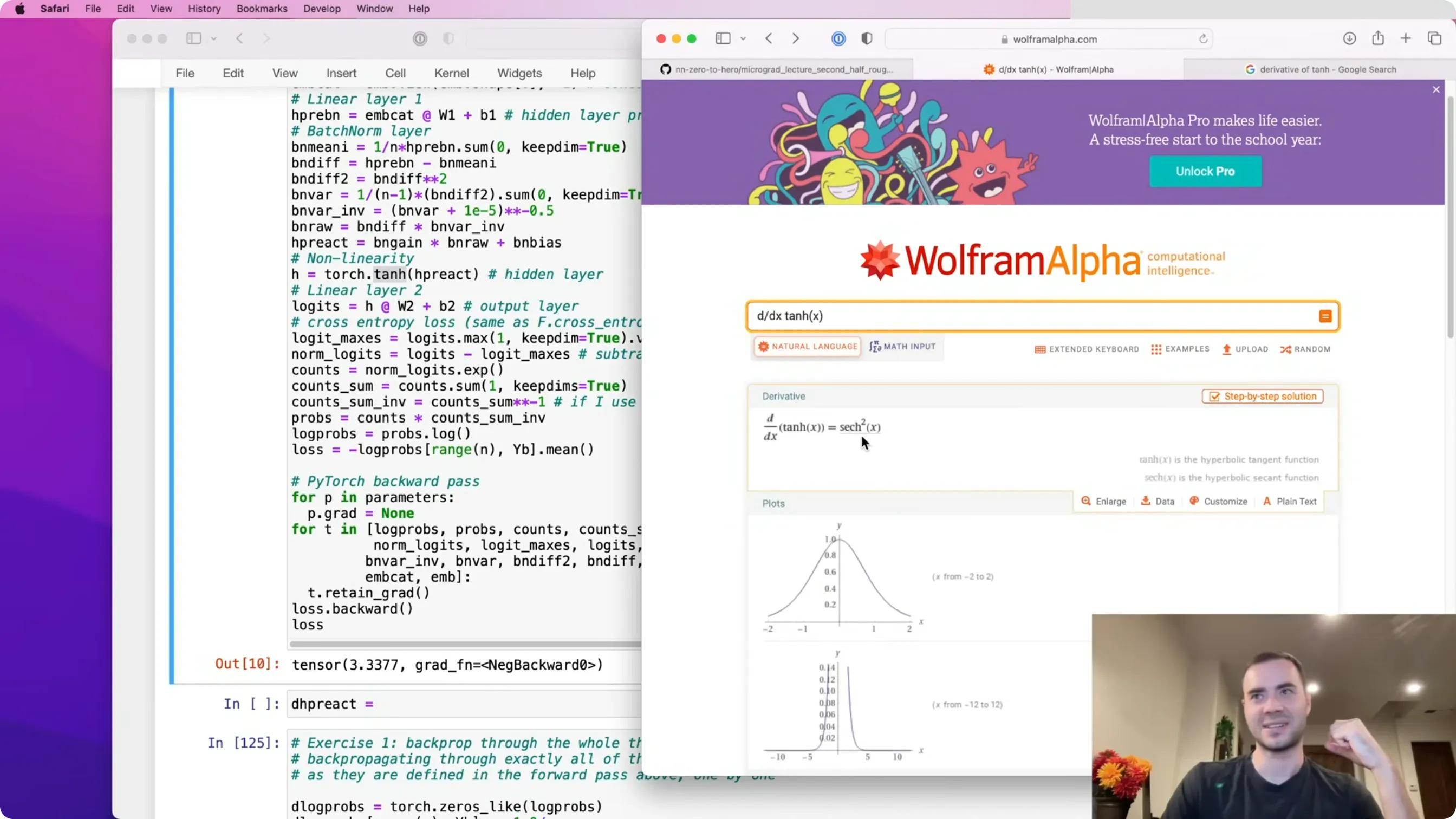This screenshot has height=819, width=1456.
Task: Go forward in front Safari window
Action: (796, 38)
